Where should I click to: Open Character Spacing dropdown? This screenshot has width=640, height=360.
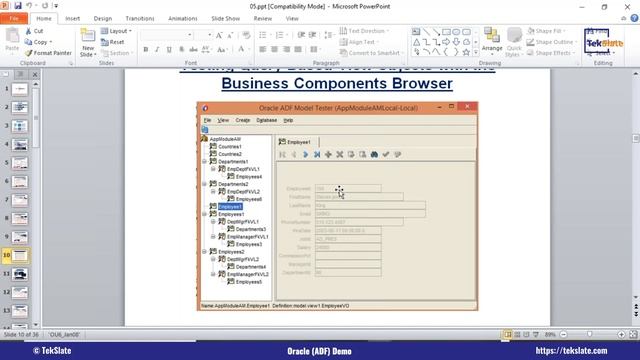coord(206,49)
